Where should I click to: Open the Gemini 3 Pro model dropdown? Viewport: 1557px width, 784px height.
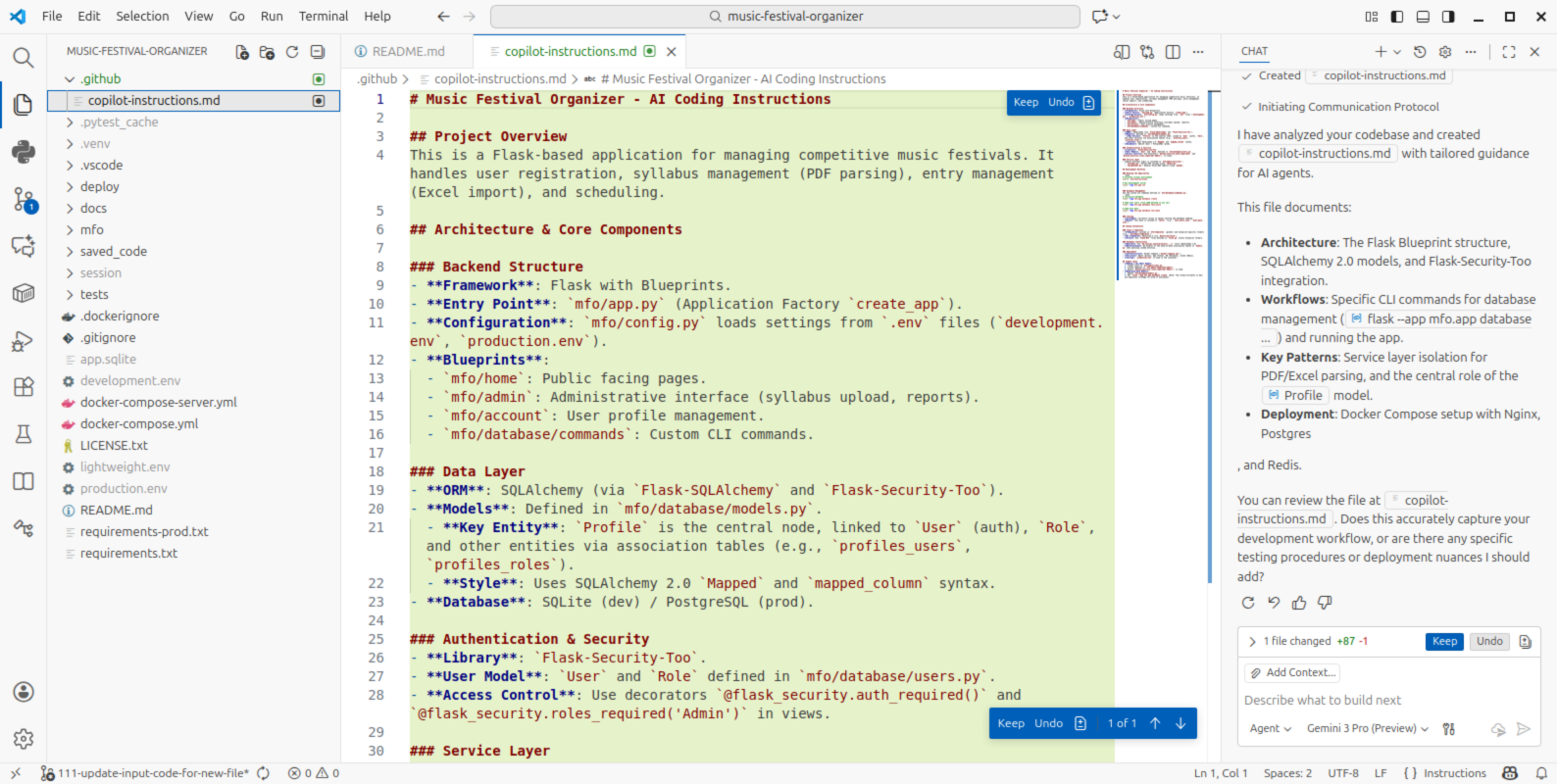[1367, 728]
